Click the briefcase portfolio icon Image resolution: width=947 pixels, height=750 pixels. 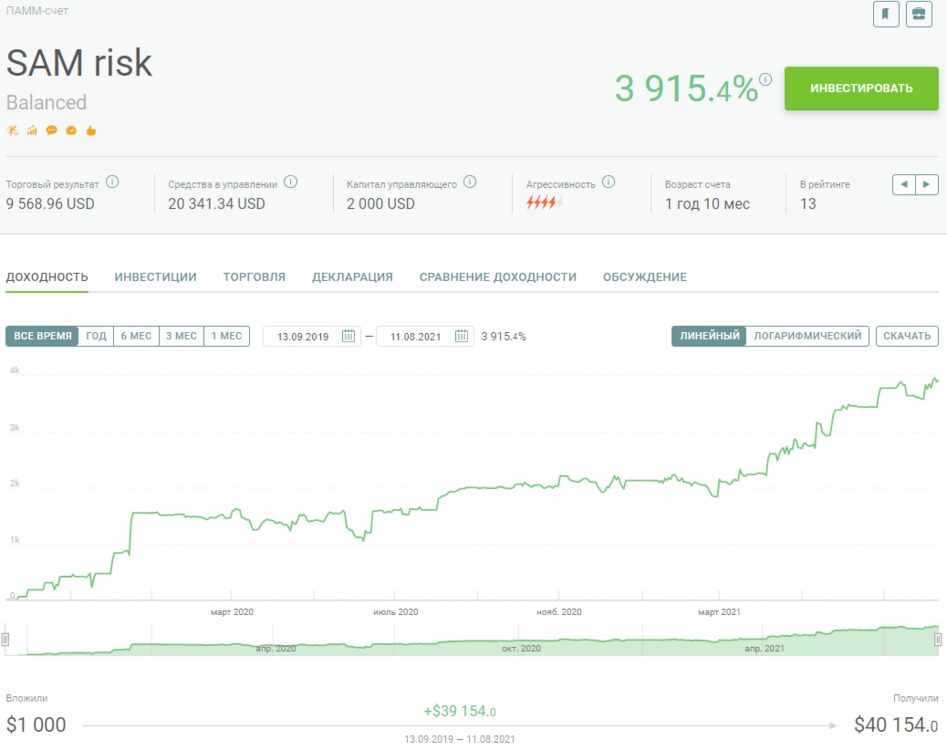[919, 14]
